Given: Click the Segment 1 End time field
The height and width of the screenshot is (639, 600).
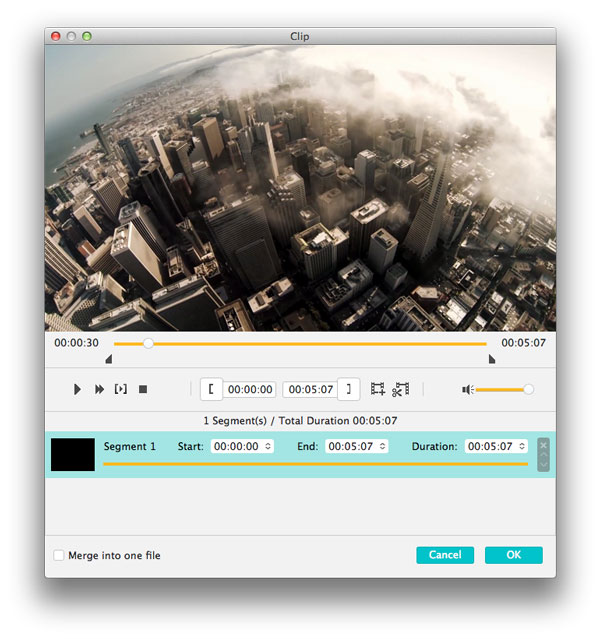Looking at the screenshot, I should tap(357, 446).
